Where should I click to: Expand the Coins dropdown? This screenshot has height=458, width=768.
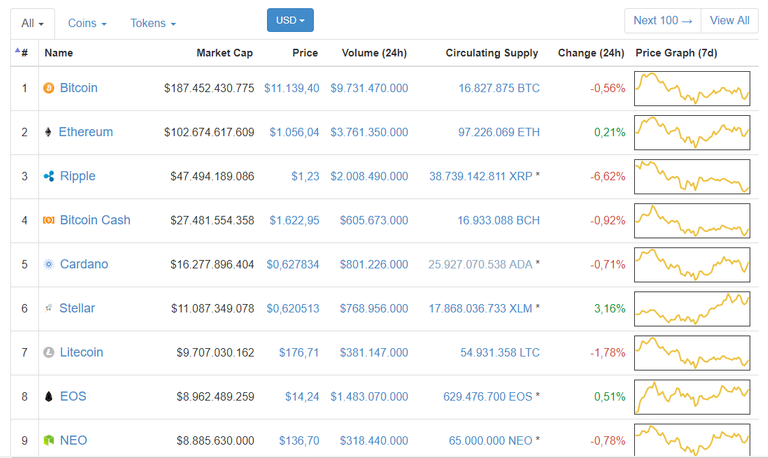point(87,24)
